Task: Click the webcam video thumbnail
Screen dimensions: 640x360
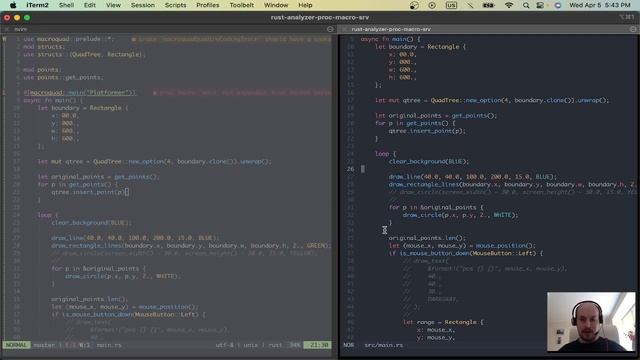Action: 591,322
